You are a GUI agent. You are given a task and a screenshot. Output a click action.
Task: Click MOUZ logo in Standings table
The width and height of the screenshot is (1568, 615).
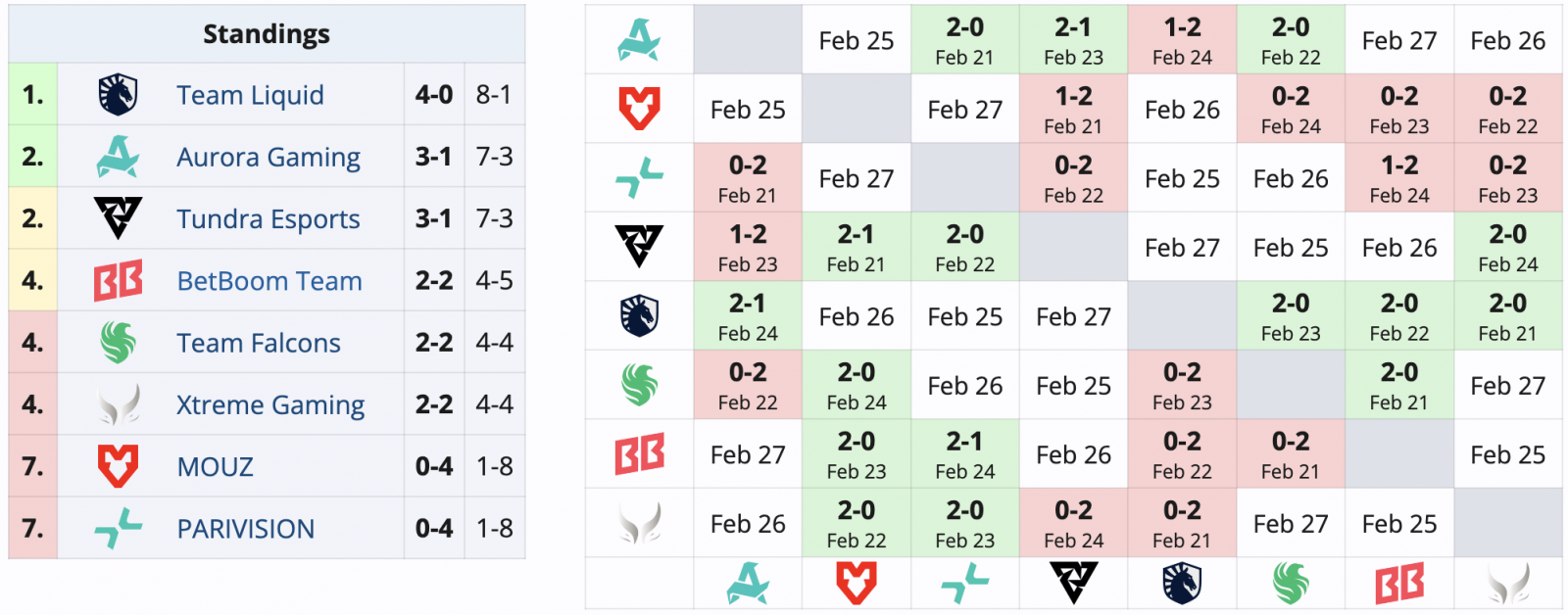pos(119,466)
